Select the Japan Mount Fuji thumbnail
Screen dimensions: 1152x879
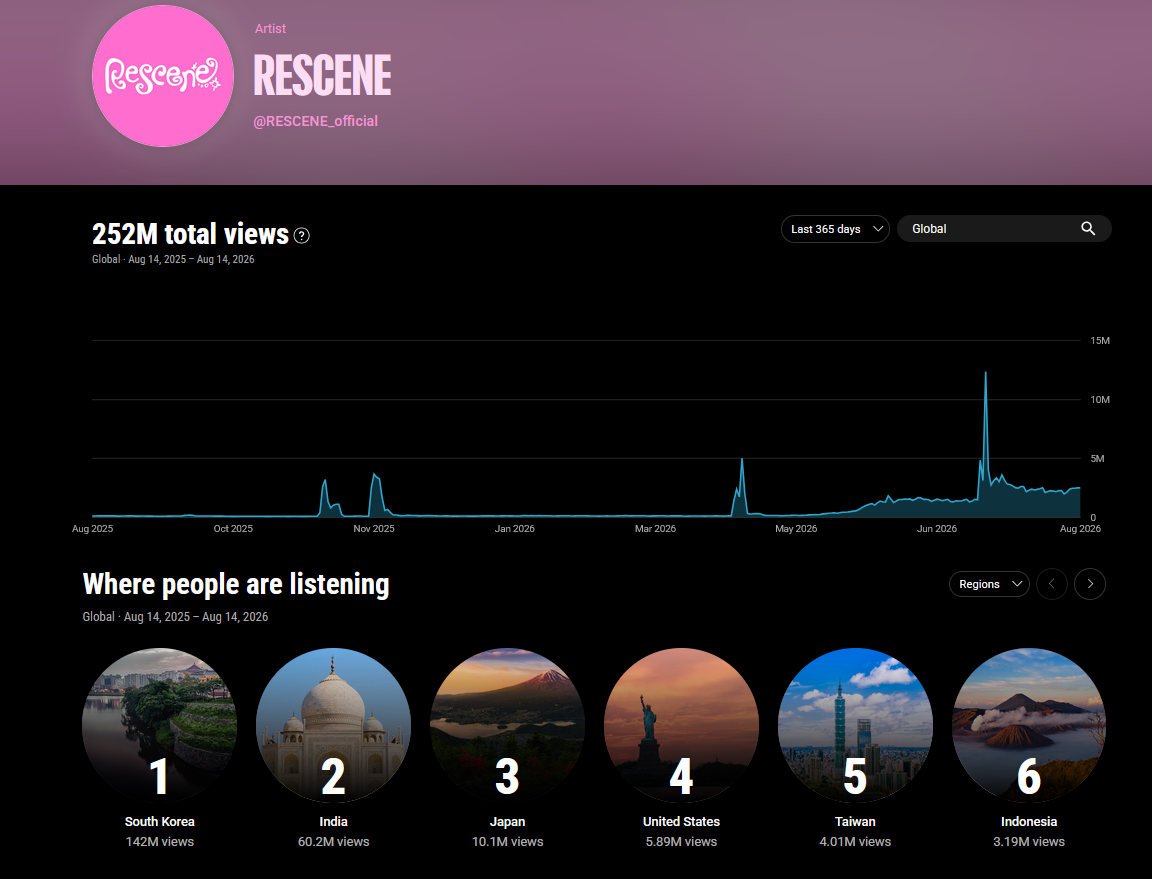508,725
